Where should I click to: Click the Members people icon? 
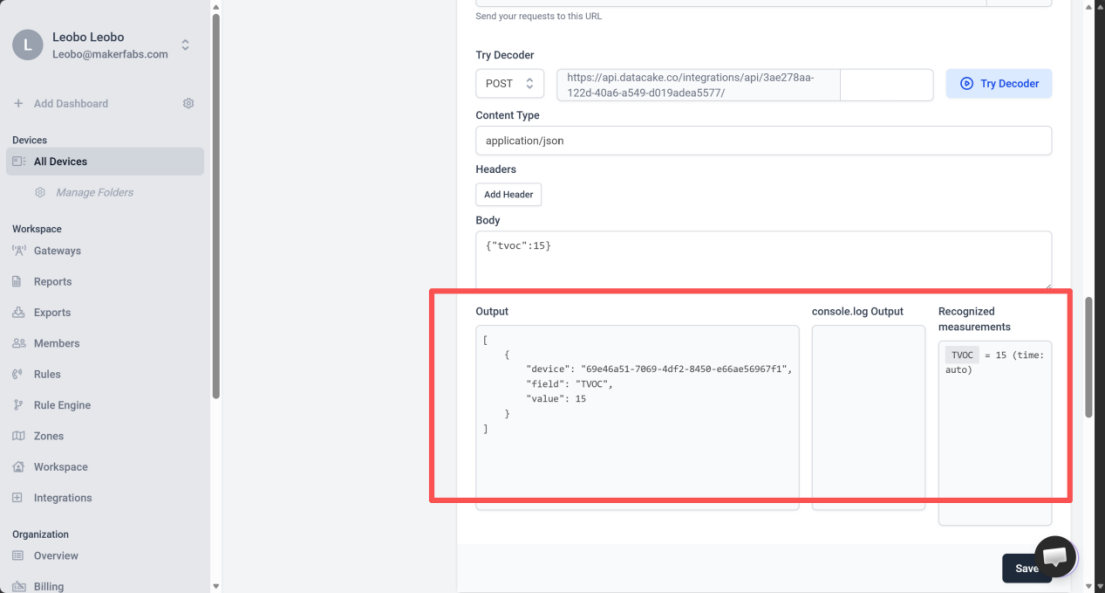coord(19,343)
